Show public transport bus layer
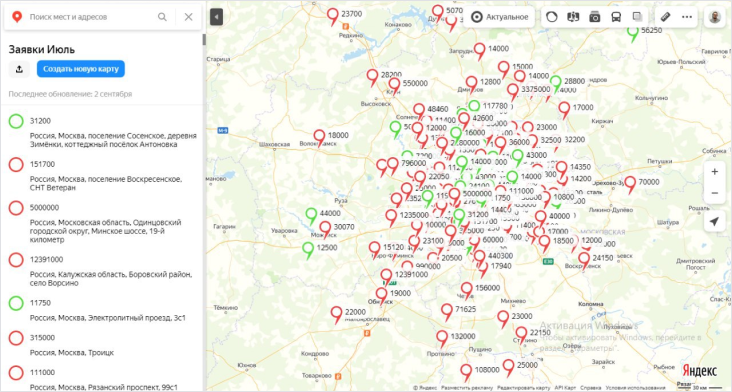 [616, 17]
